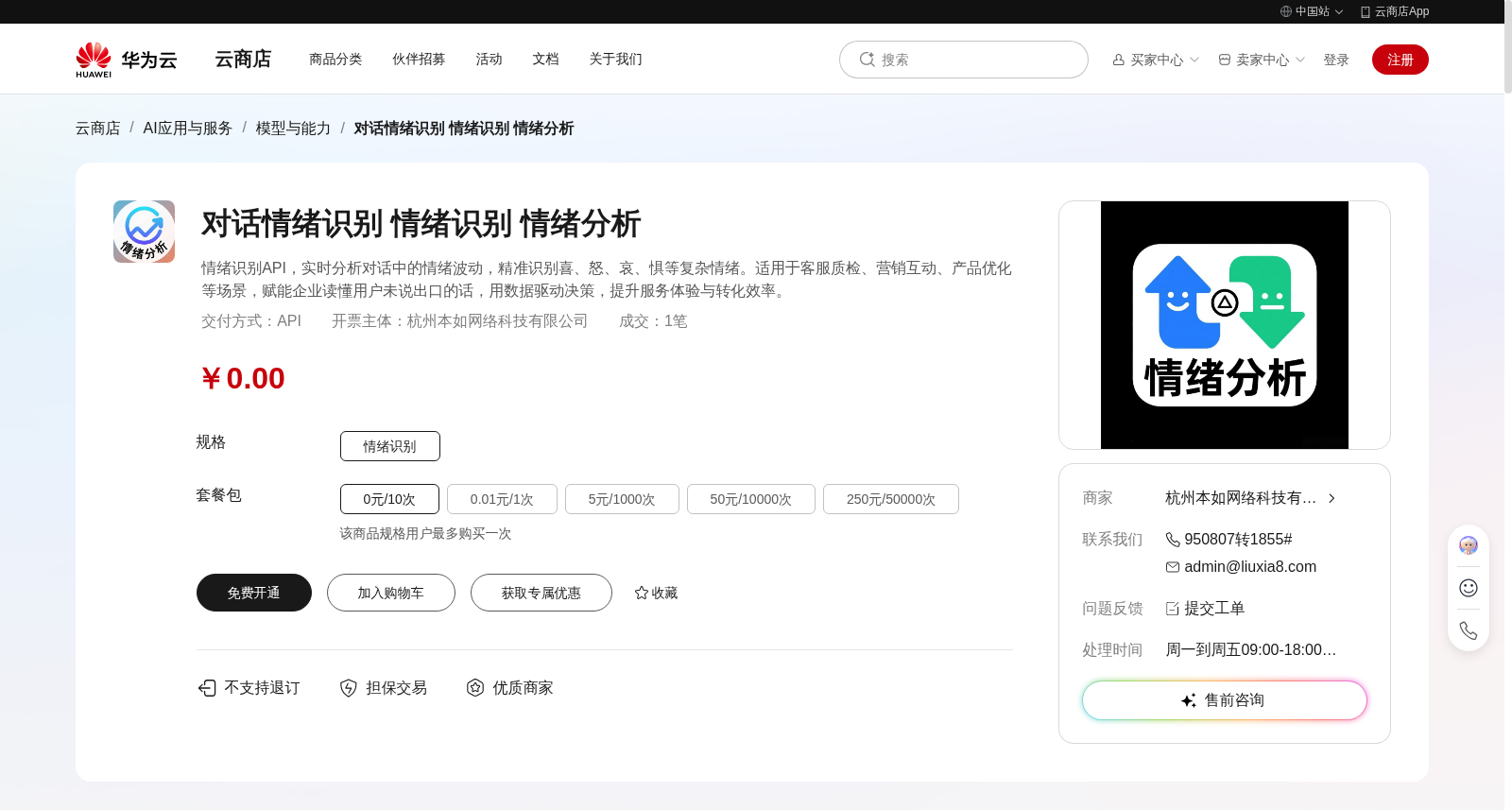Click the globe icon beside 中国站
The width and height of the screenshot is (1512, 810).
[x=1286, y=11]
